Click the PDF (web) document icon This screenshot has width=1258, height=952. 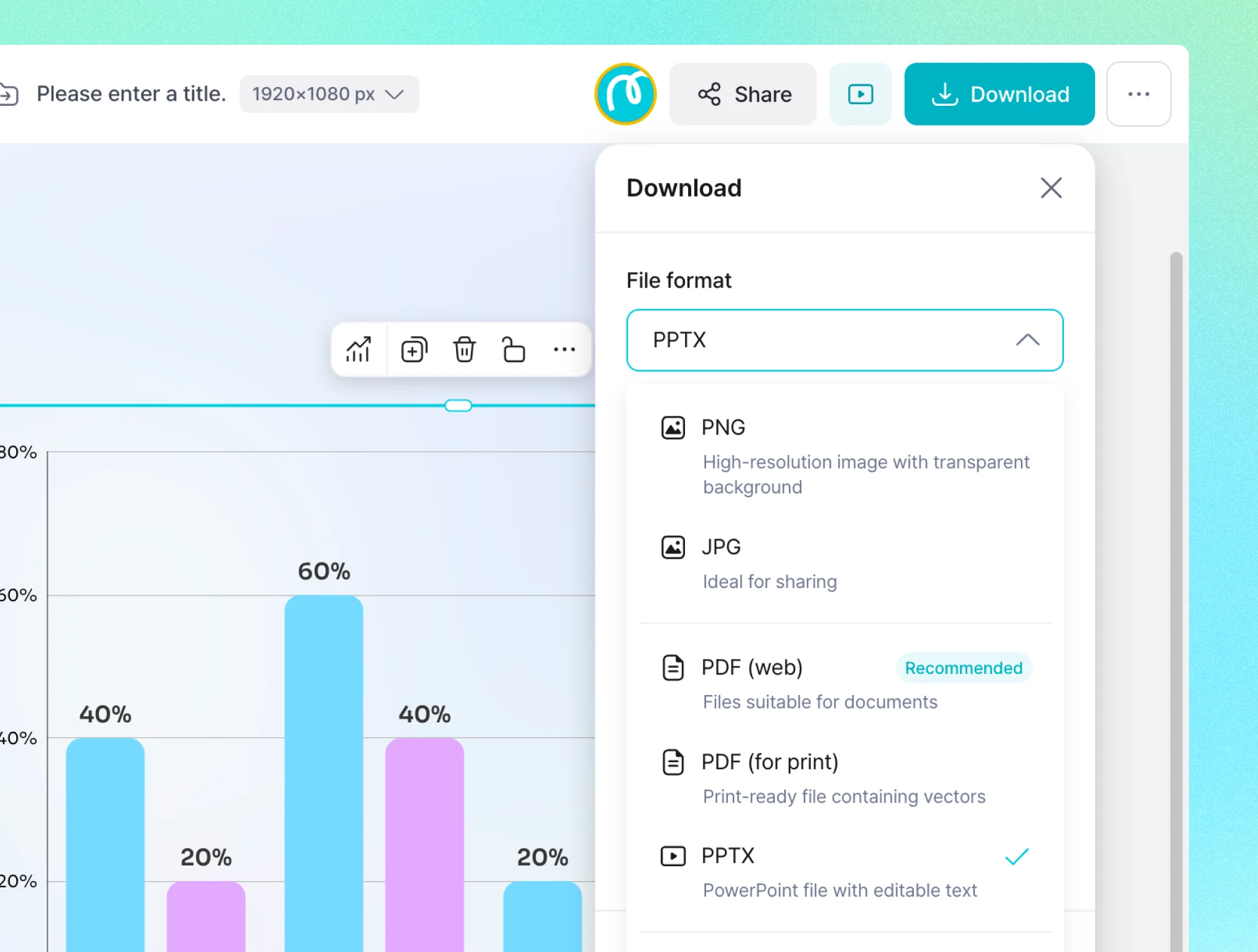[x=673, y=668]
